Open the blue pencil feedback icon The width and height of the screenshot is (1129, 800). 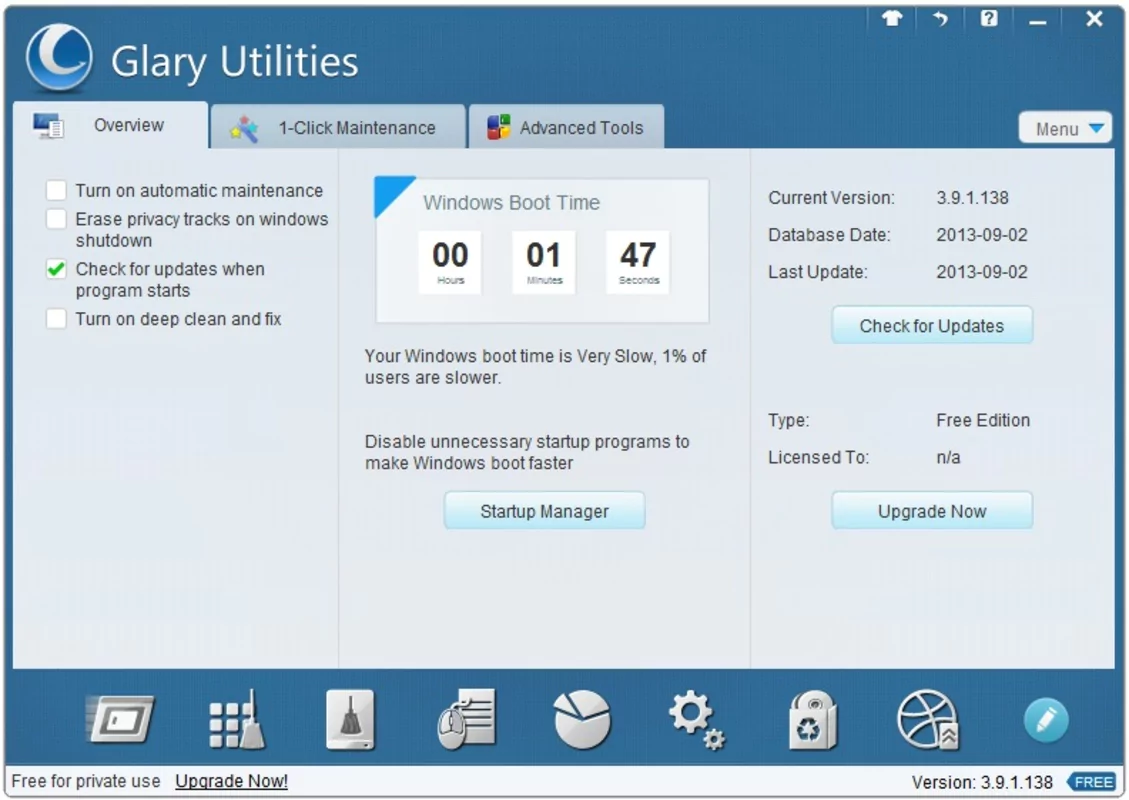point(1046,720)
